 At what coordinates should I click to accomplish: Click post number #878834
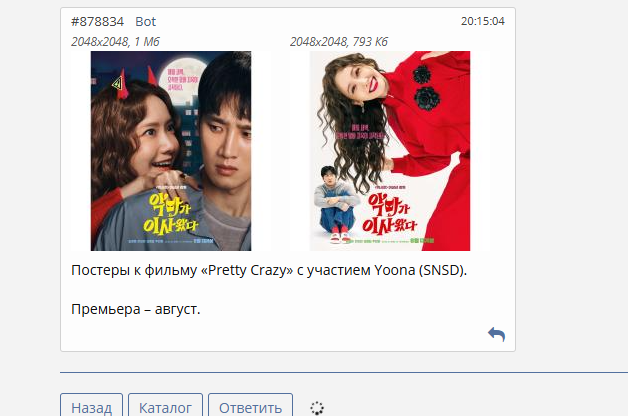97,22
